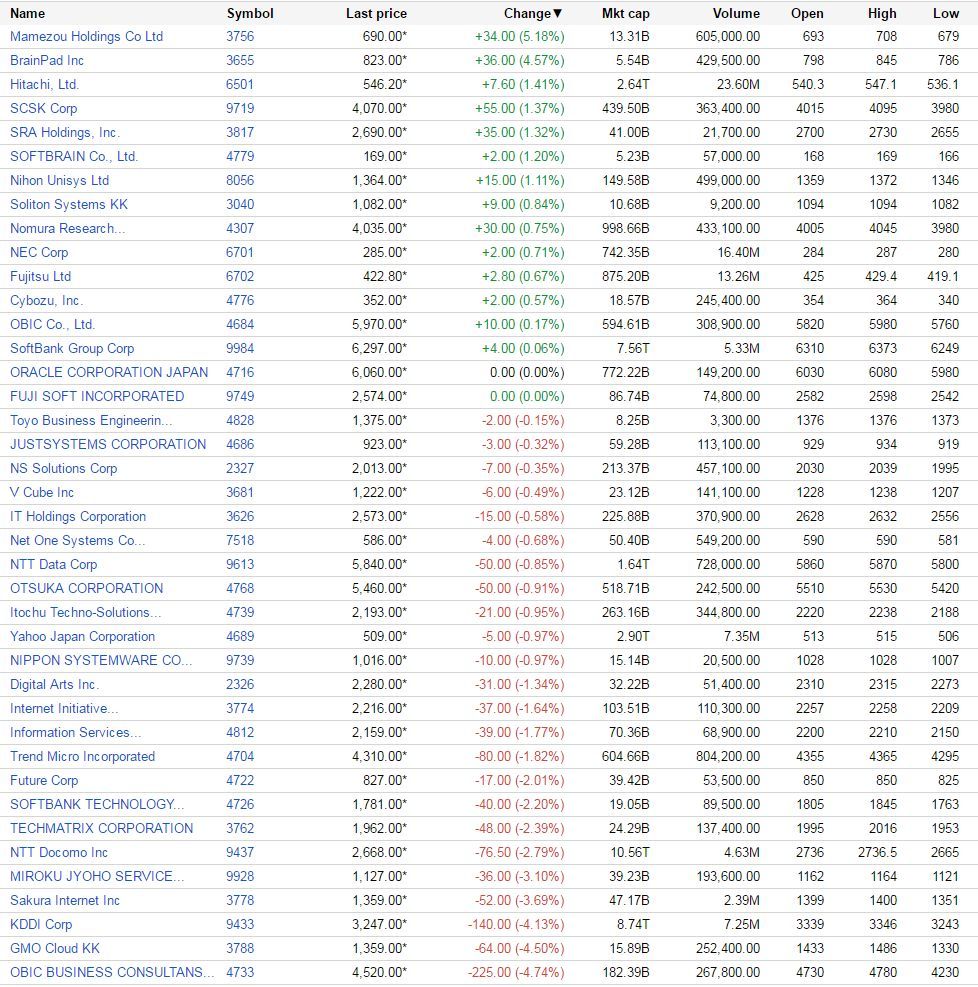Open Trend Micro Incorporated link
978x987 pixels.
point(82,756)
